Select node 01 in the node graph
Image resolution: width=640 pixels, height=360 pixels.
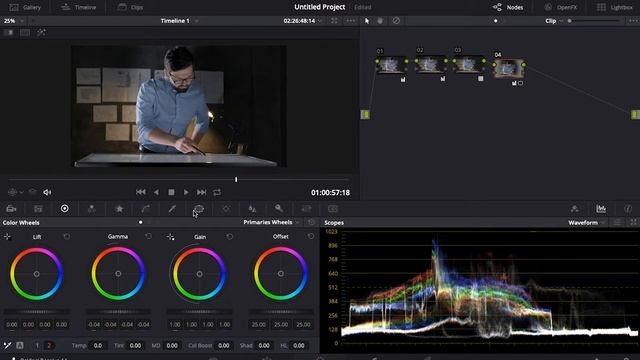coord(391,64)
